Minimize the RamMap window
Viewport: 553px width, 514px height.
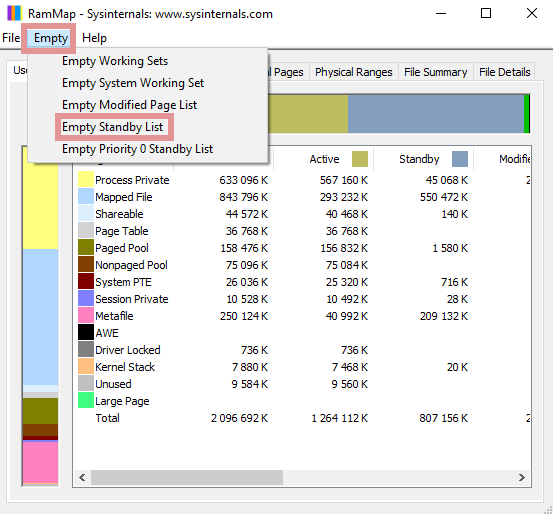[x=441, y=13]
